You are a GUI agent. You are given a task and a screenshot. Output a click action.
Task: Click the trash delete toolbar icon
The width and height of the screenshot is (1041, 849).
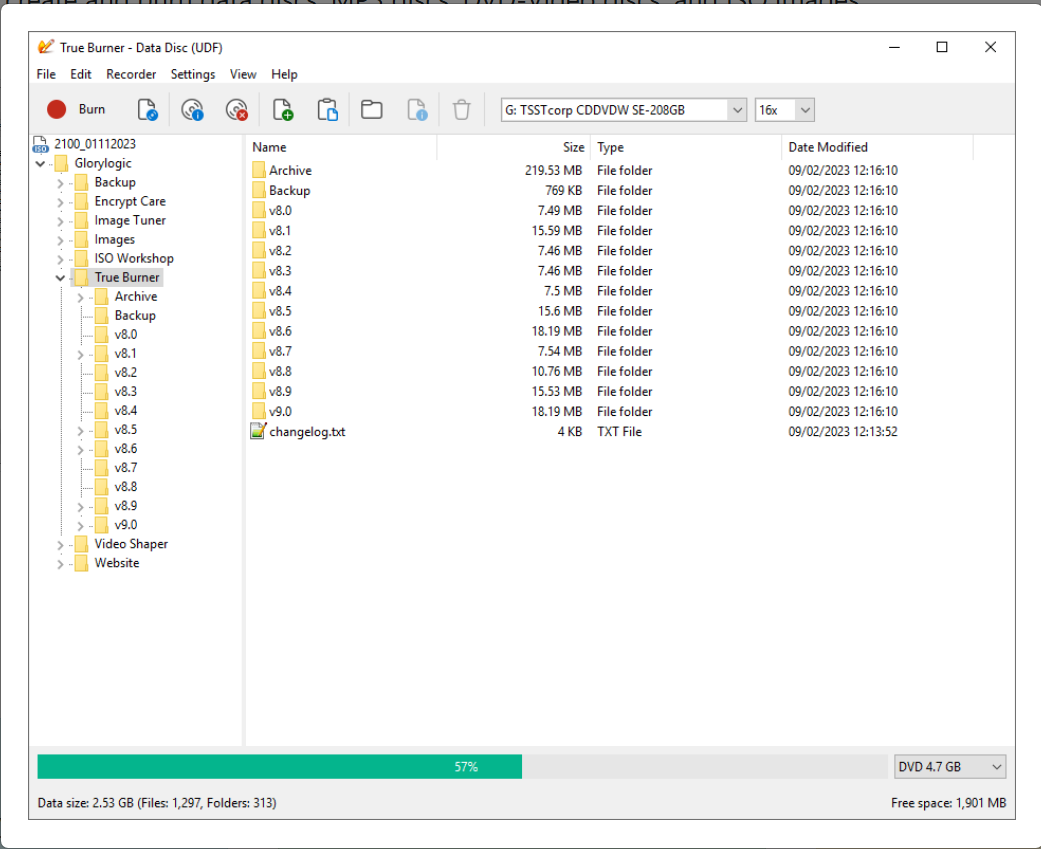(461, 110)
